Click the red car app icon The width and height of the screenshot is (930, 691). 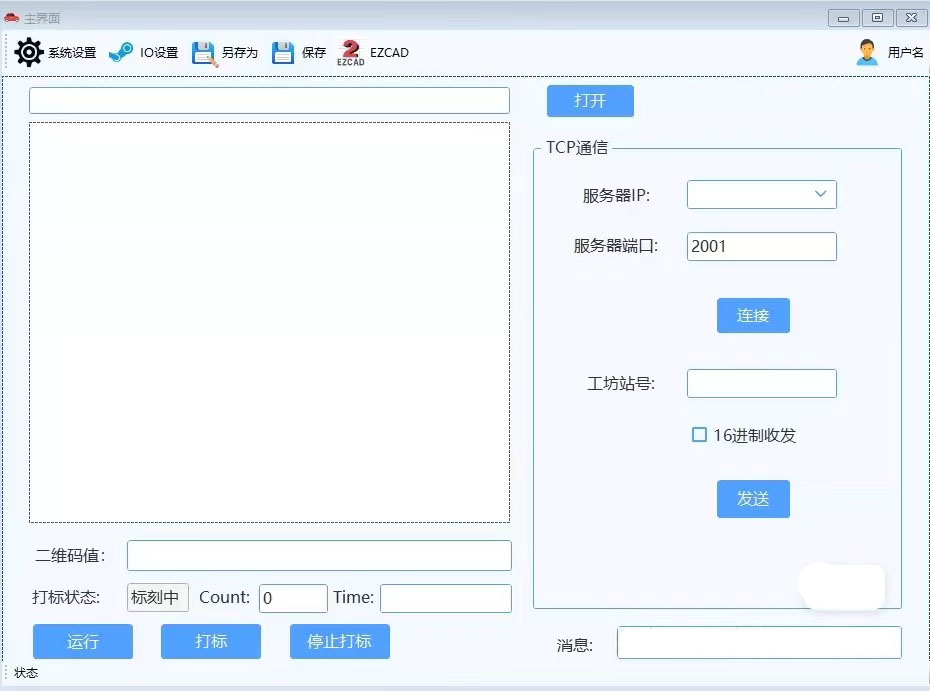point(11,18)
